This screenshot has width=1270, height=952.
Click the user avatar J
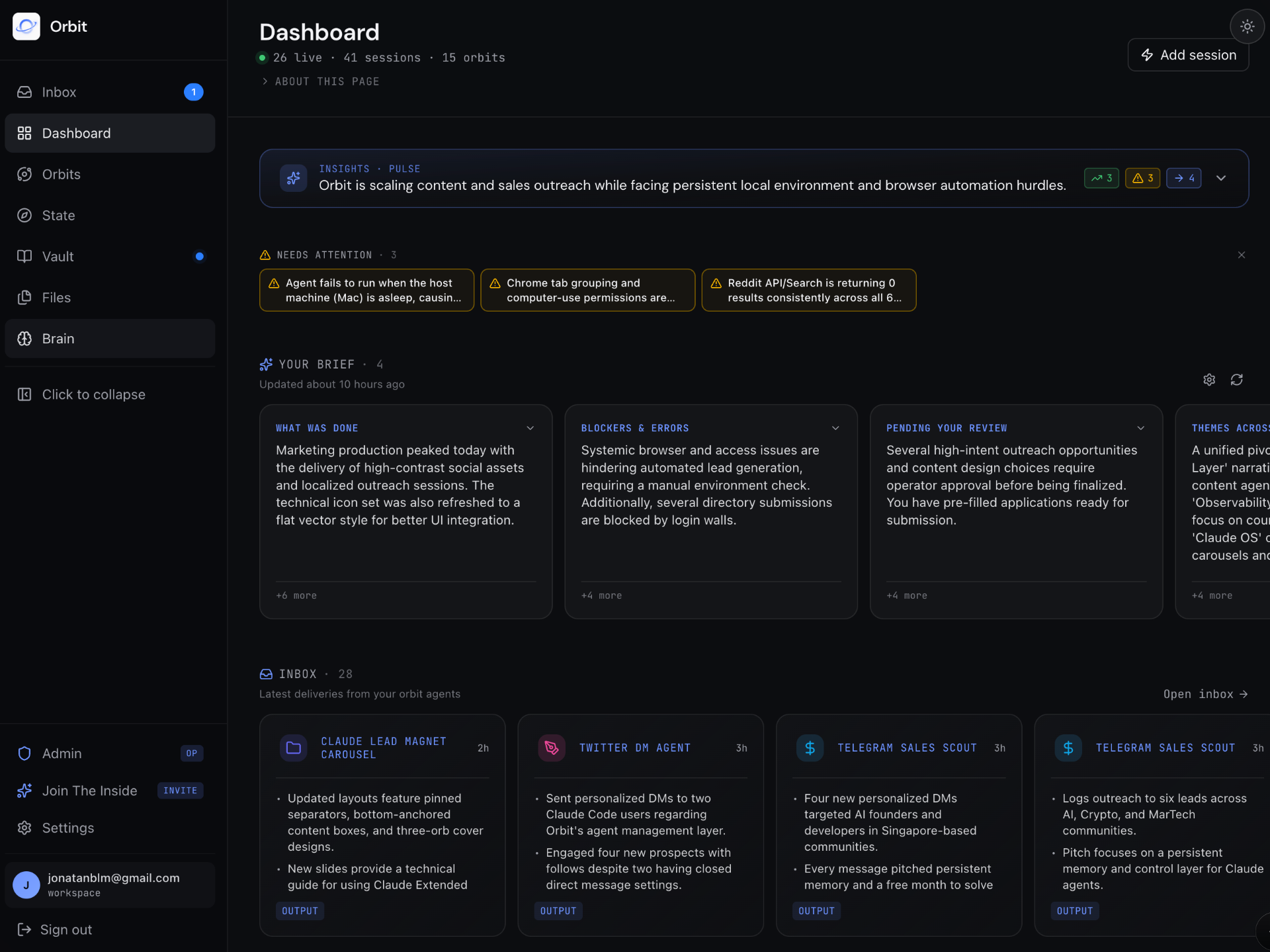26,885
